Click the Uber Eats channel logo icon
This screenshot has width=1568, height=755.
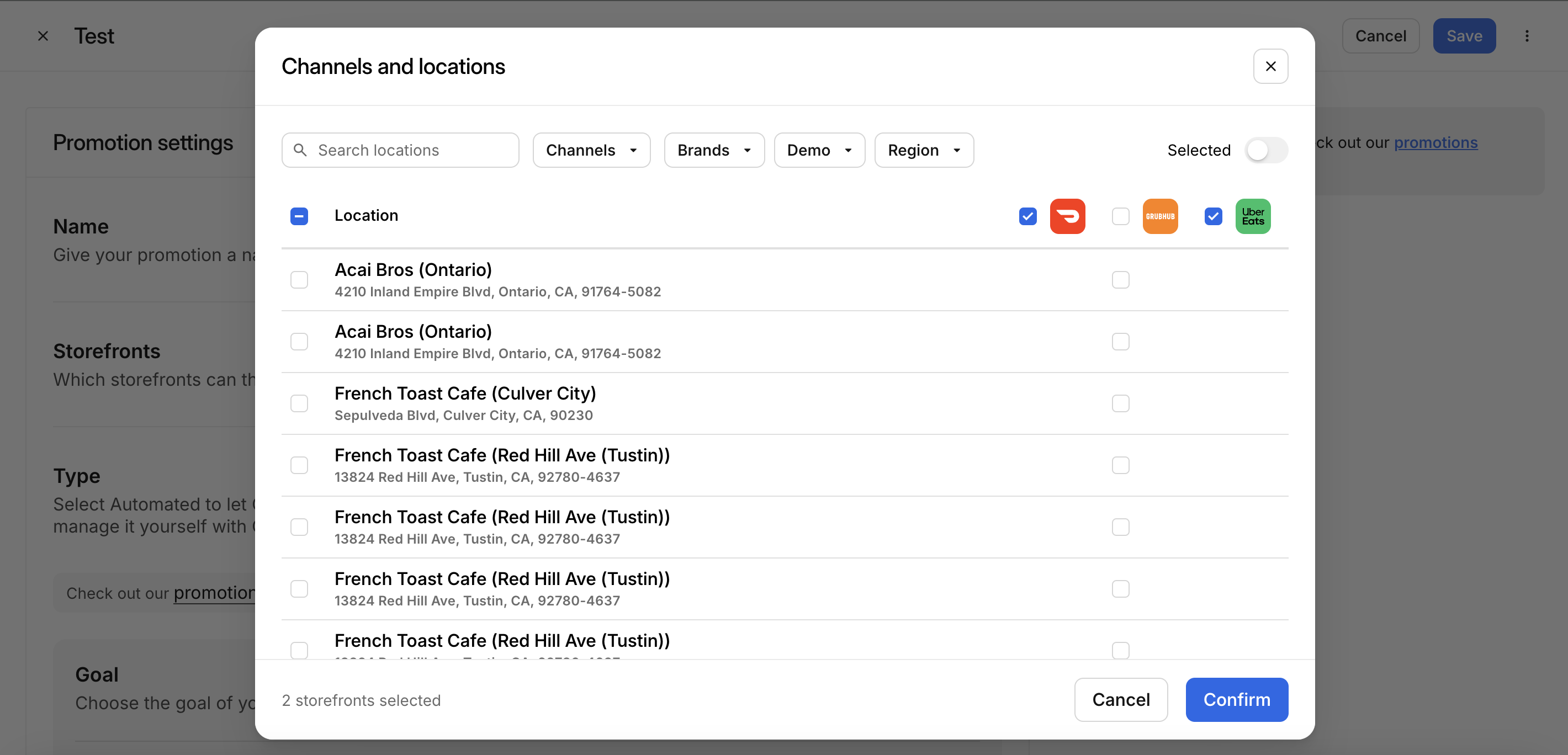coord(1253,216)
